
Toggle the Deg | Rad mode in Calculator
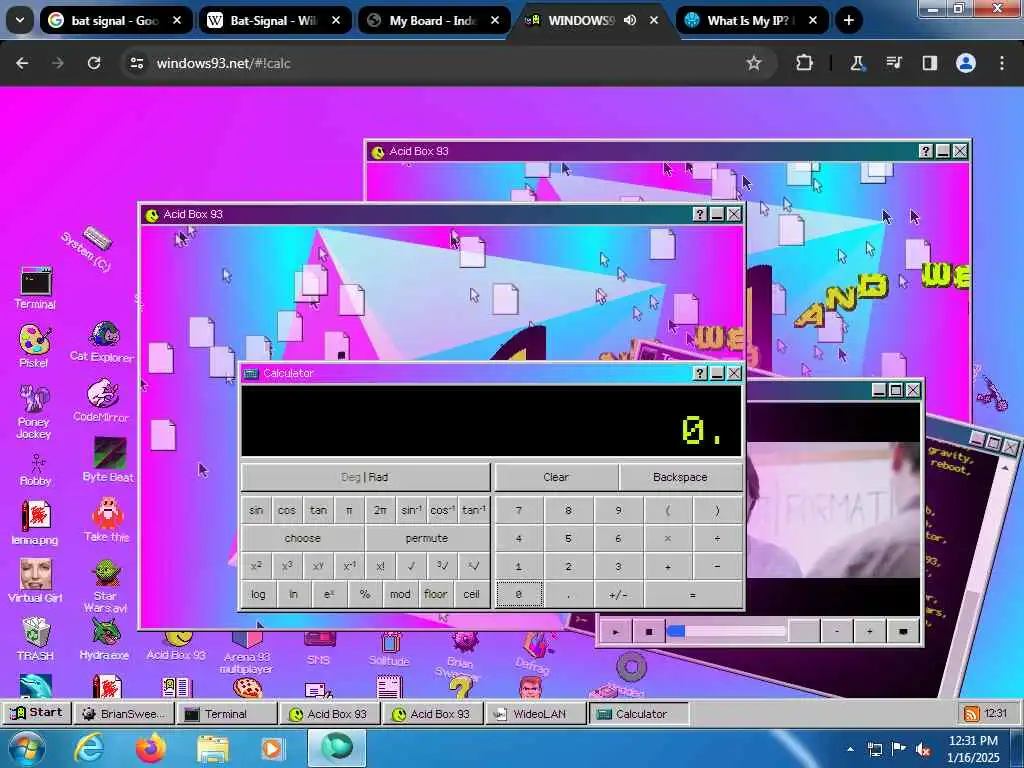click(365, 477)
